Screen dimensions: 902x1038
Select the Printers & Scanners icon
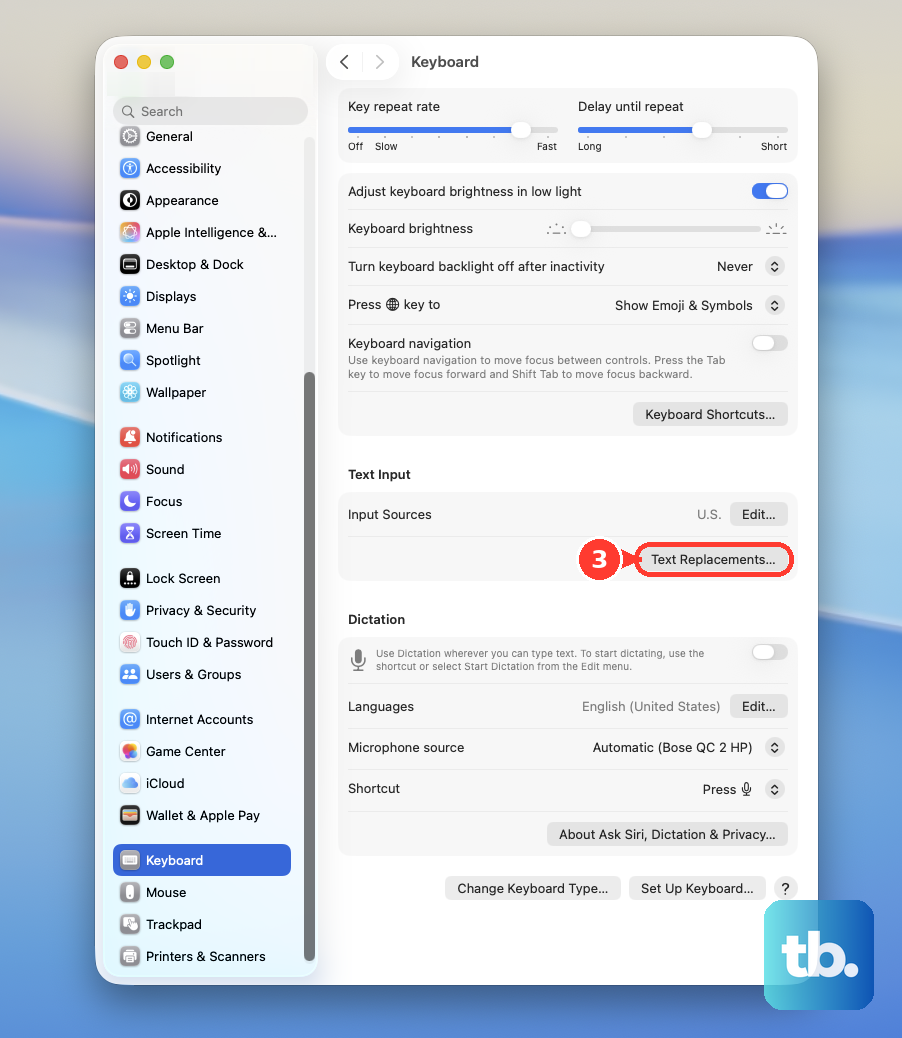(x=130, y=956)
